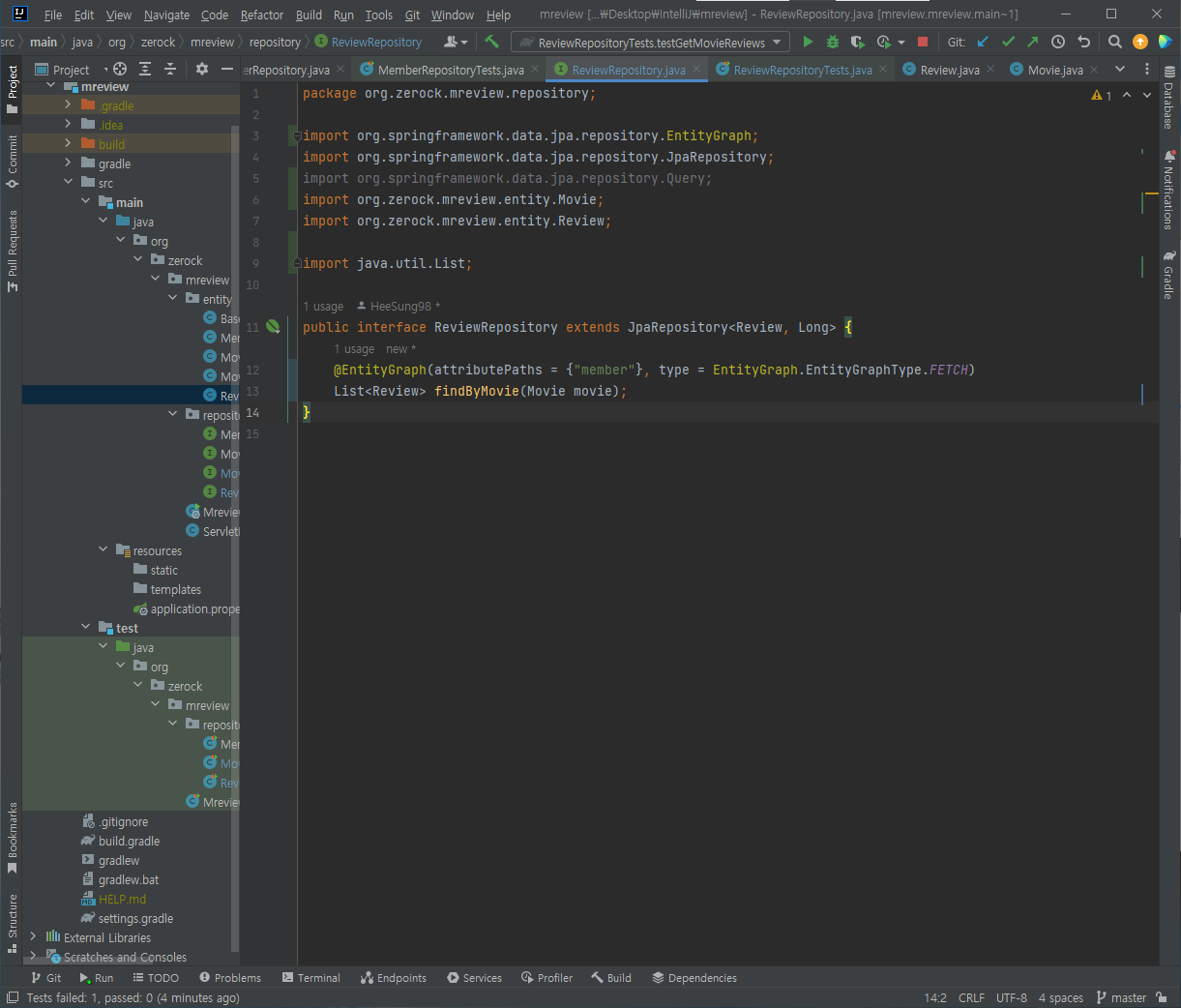
Task: Open the editor tabs kebab options menu
Action: (1147, 70)
